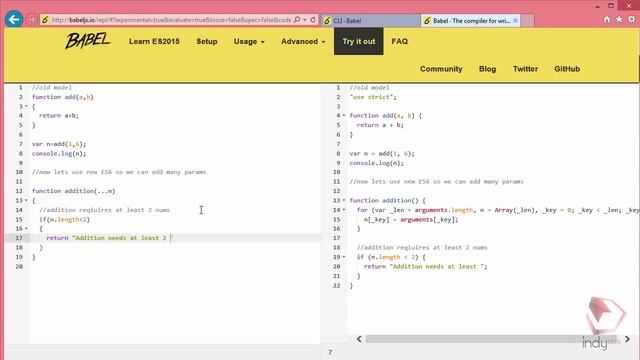Maximize the browser window
Screen dimensions: 640x360
(611, 6)
